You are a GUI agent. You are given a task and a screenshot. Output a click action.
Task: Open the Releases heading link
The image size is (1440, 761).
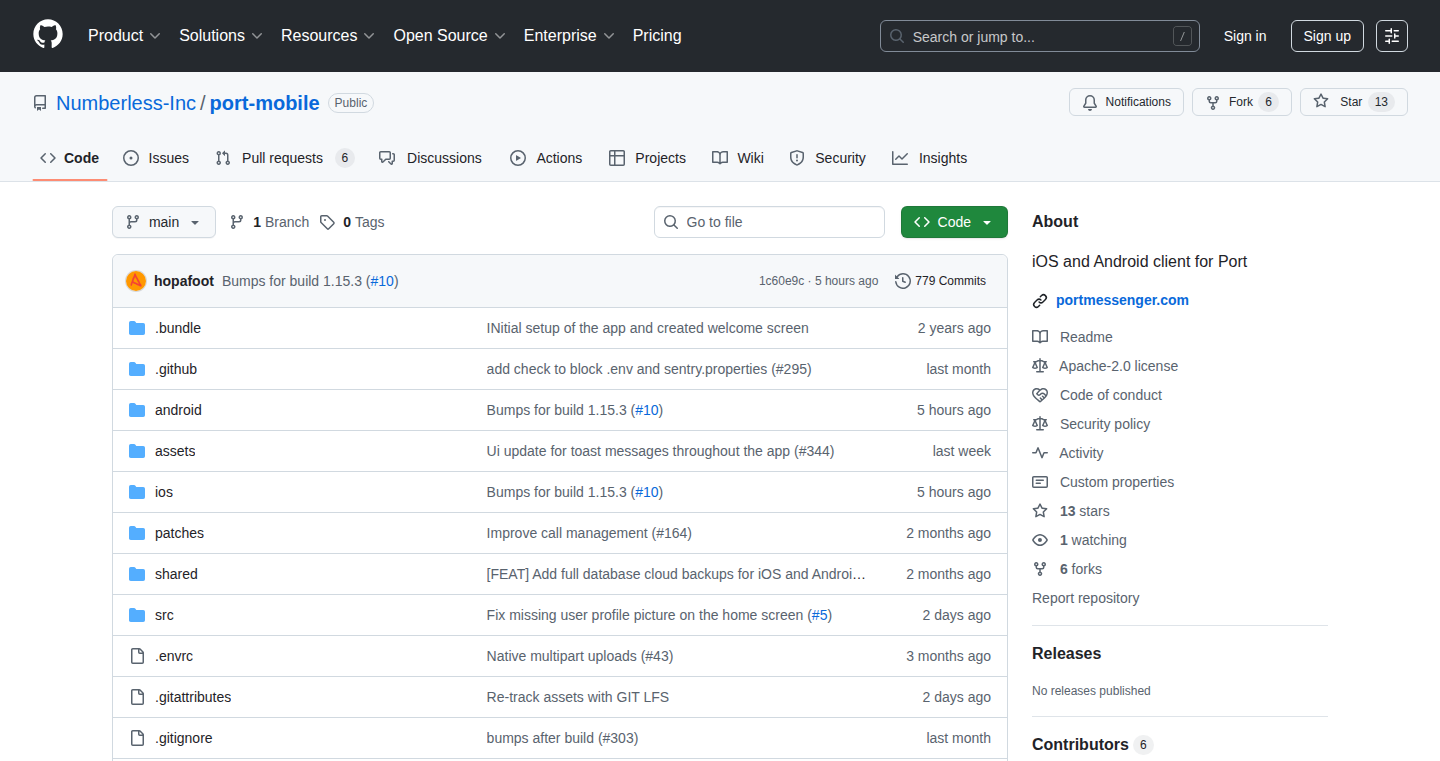pyautogui.click(x=1066, y=653)
